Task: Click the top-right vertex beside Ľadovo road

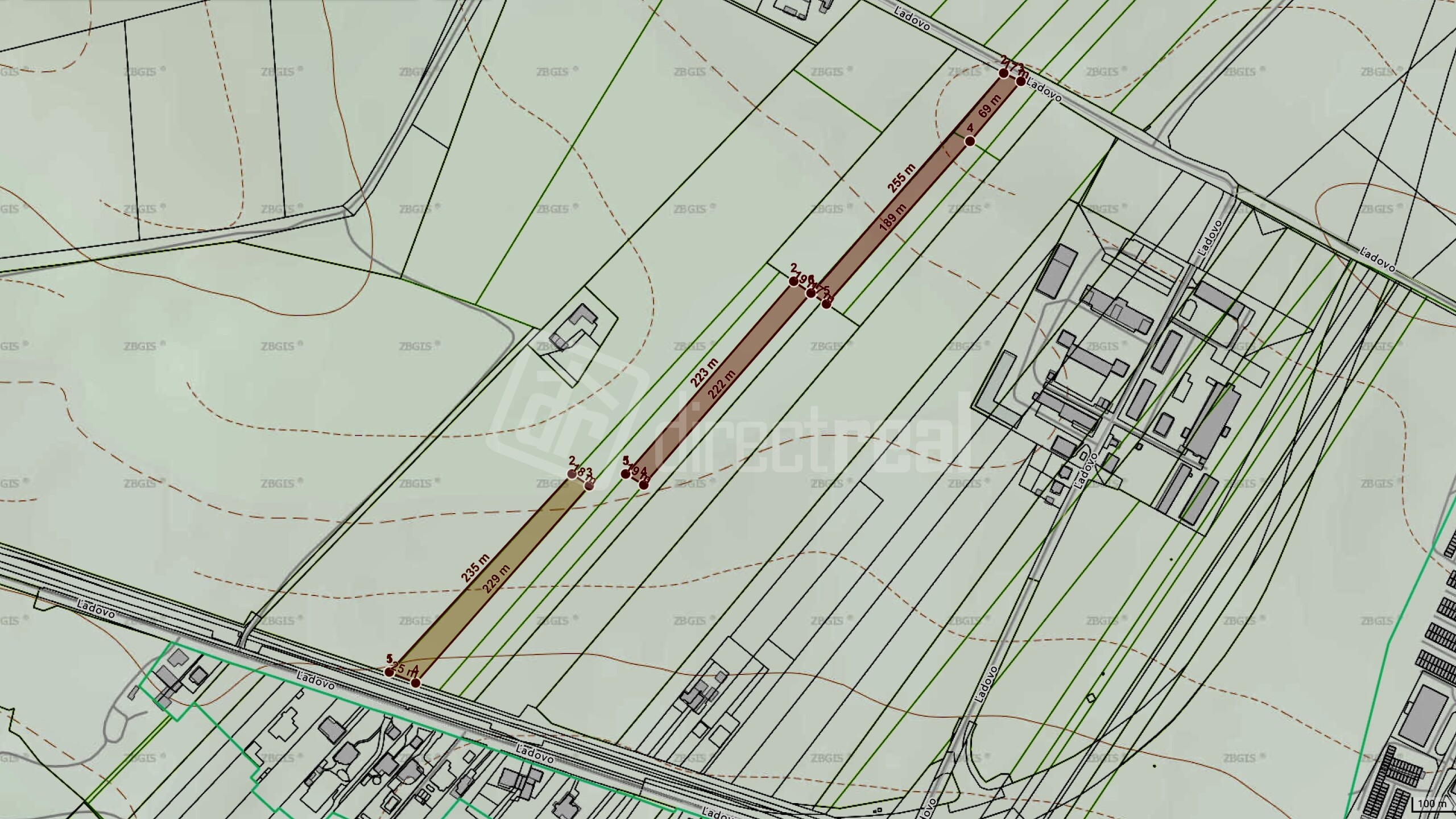Action: pos(1020,81)
